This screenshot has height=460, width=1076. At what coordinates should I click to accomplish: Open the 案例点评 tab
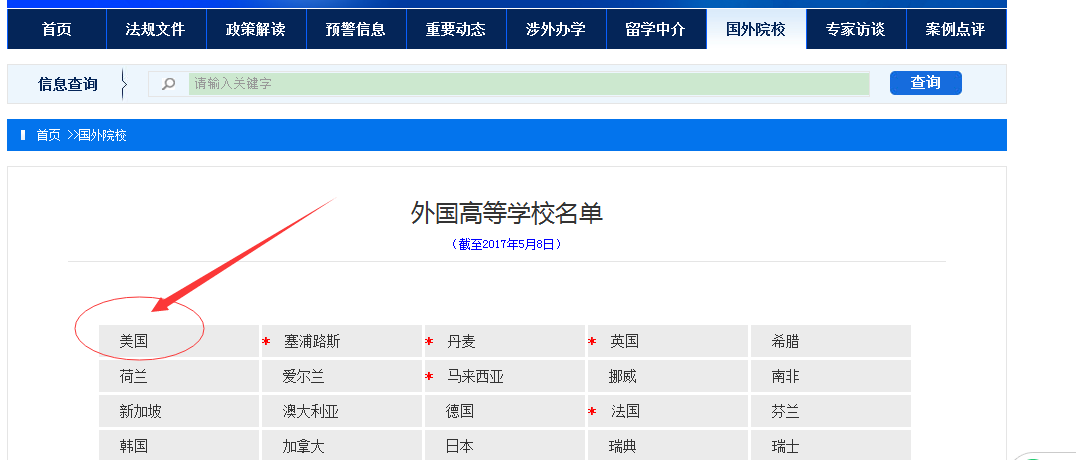(956, 29)
